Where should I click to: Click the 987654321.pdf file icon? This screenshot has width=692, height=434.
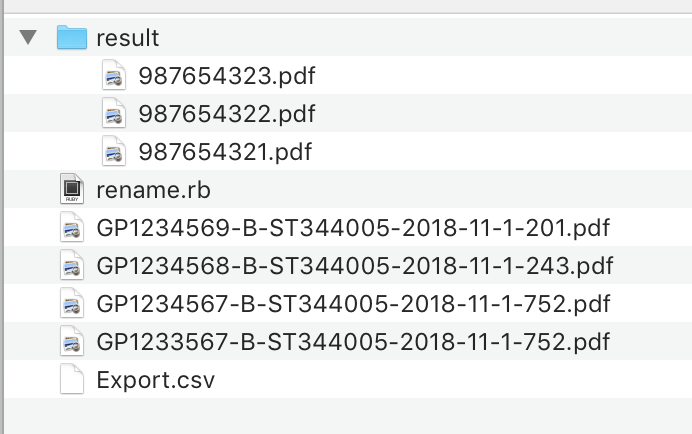click(114, 152)
